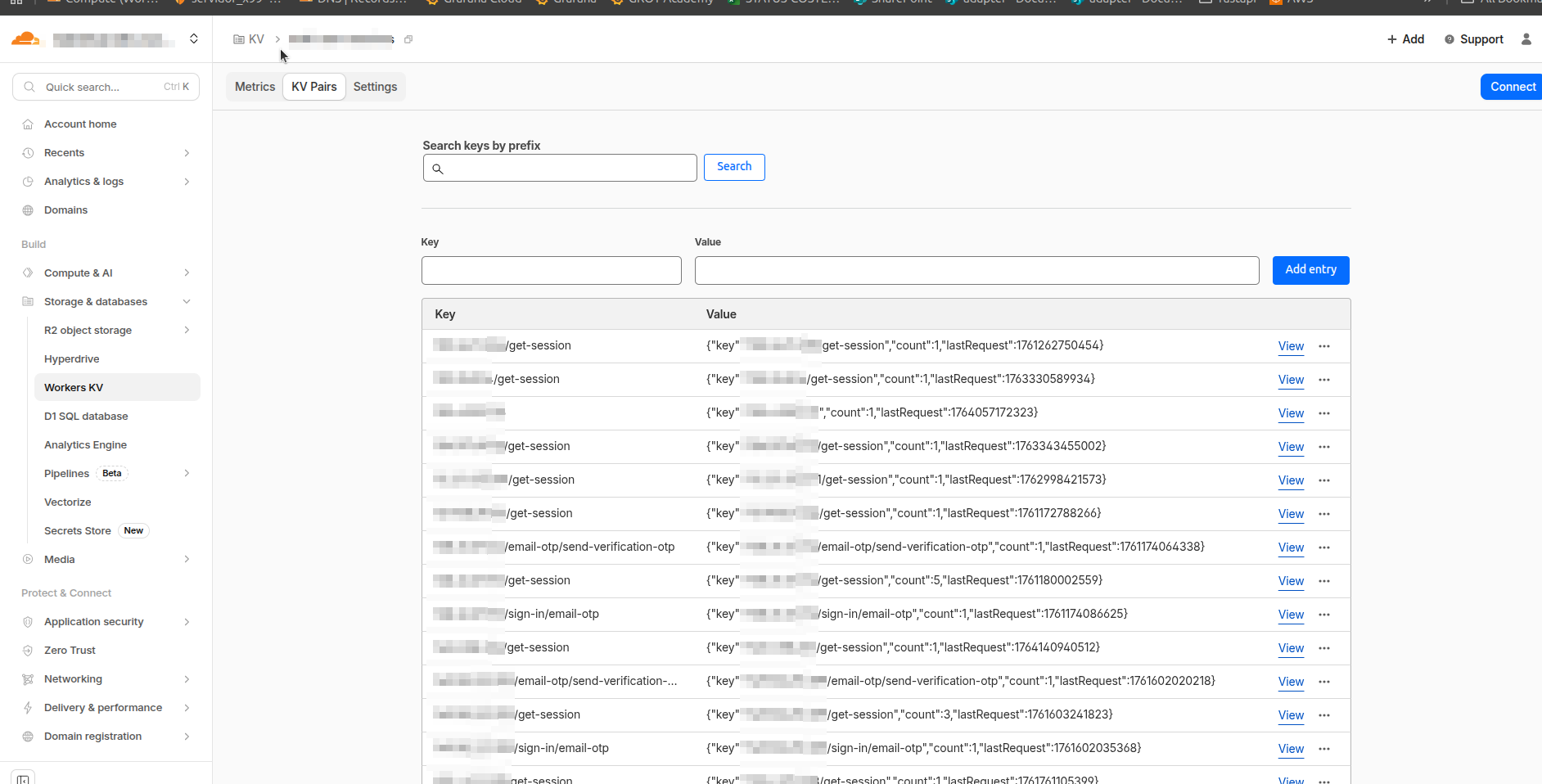The width and height of the screenshot is (1542, 784).
Task: Open three-dot menu for sign-in/email-otp row
Action: (1324, 615)
